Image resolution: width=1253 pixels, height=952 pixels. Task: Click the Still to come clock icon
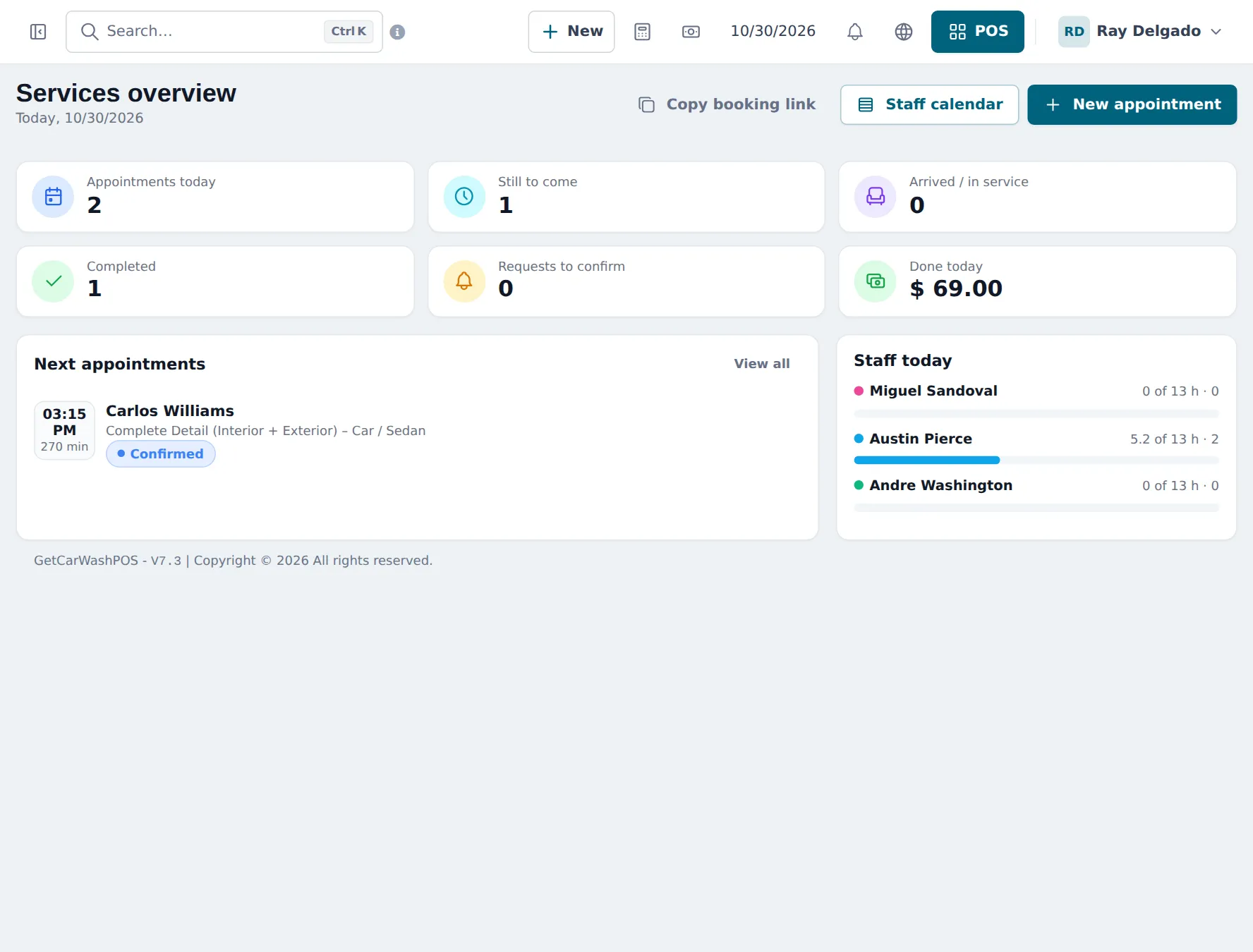point(464,197)
